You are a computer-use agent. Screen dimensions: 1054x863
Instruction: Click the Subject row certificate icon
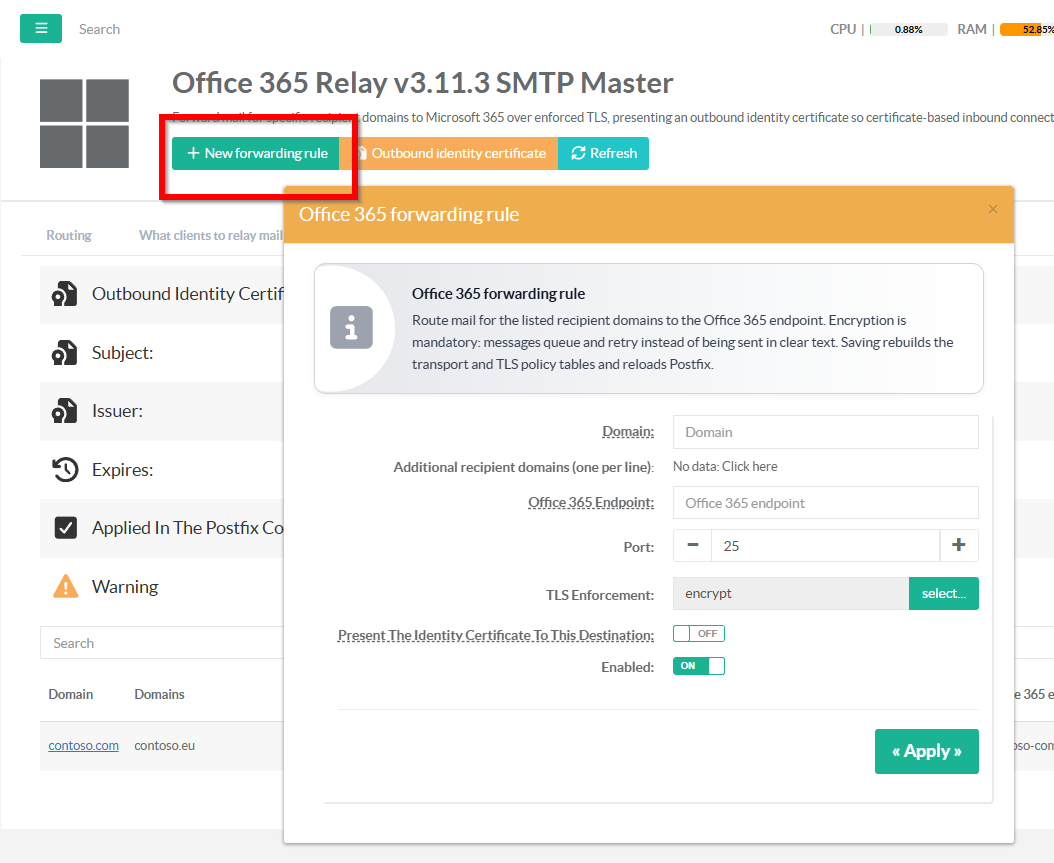(x=65, y=353)
